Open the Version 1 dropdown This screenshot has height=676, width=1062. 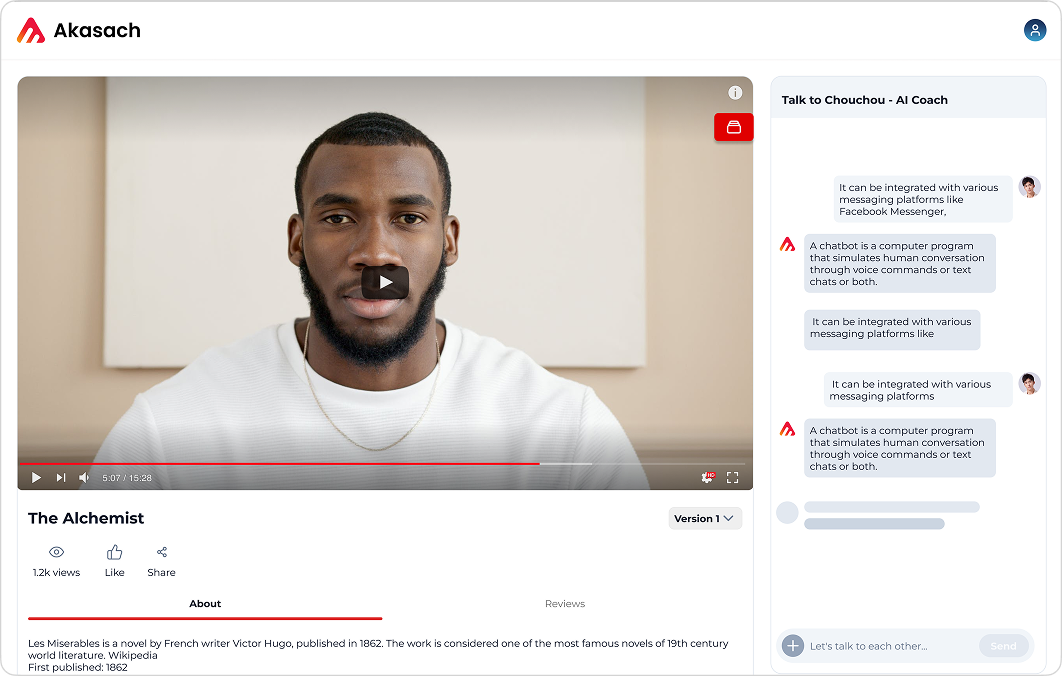pyautogui.click(x=705, y=518)
